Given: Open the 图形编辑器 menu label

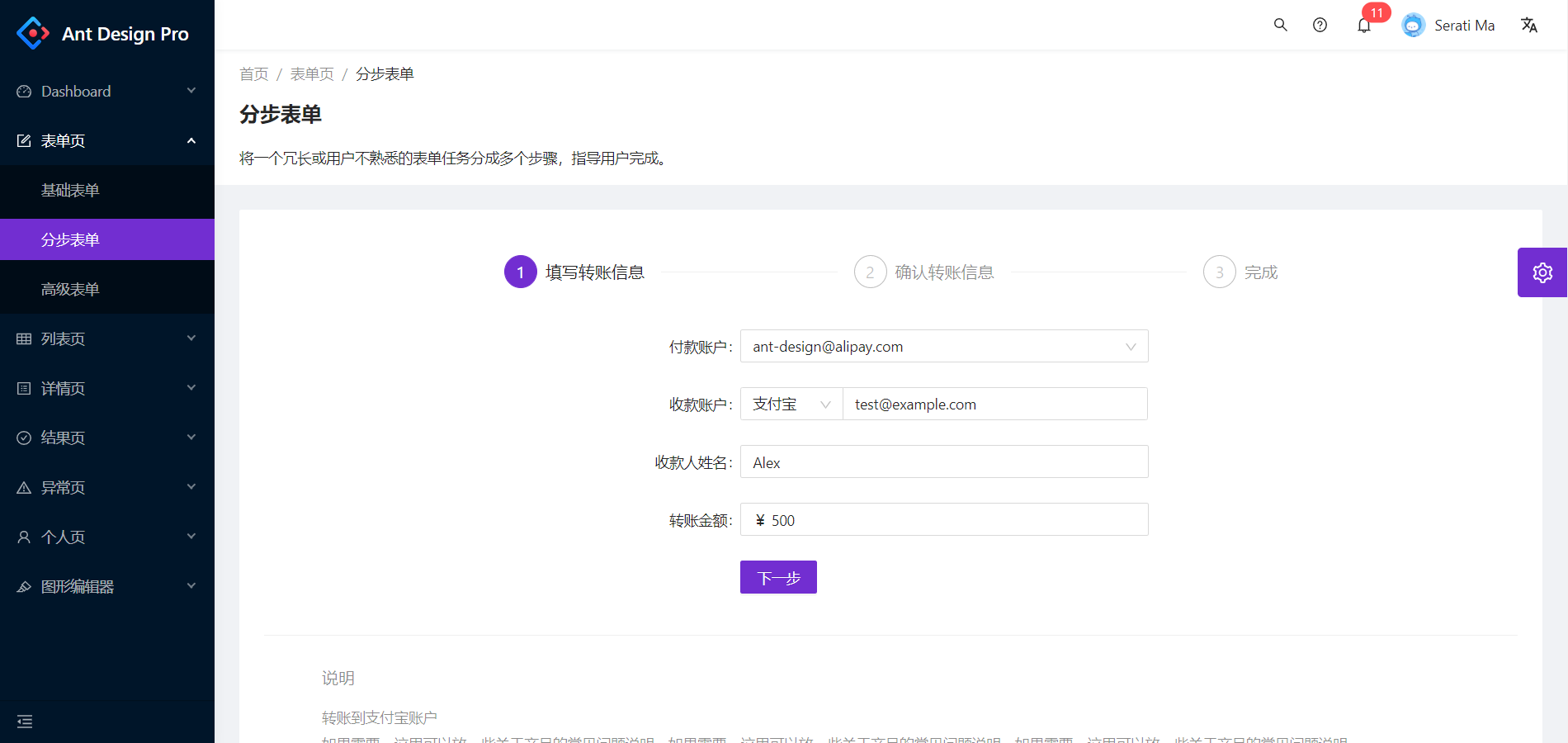Looking at the screenshot, I should [78, 587].
